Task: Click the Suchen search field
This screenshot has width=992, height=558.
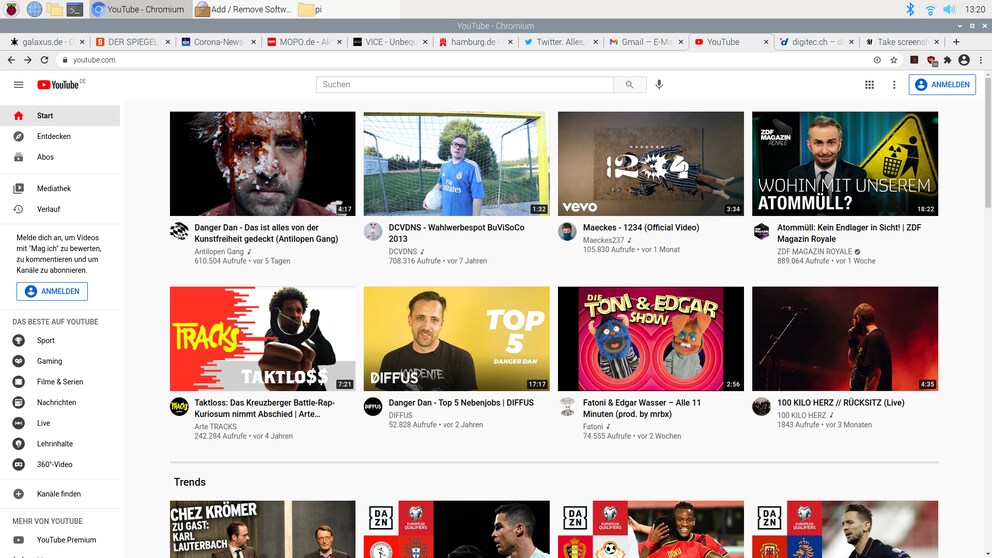Action: [464, 84]
